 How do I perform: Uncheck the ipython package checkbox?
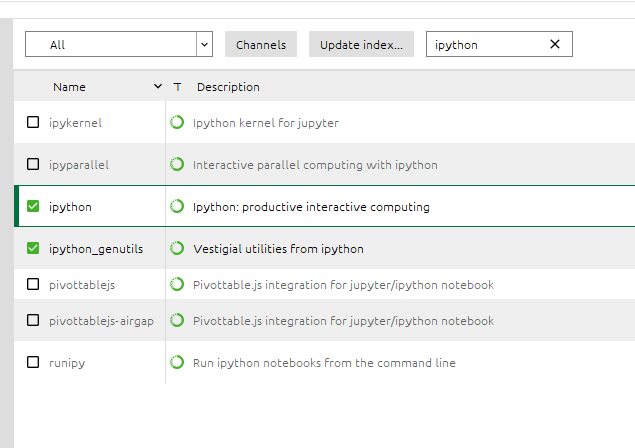[33, 207]
